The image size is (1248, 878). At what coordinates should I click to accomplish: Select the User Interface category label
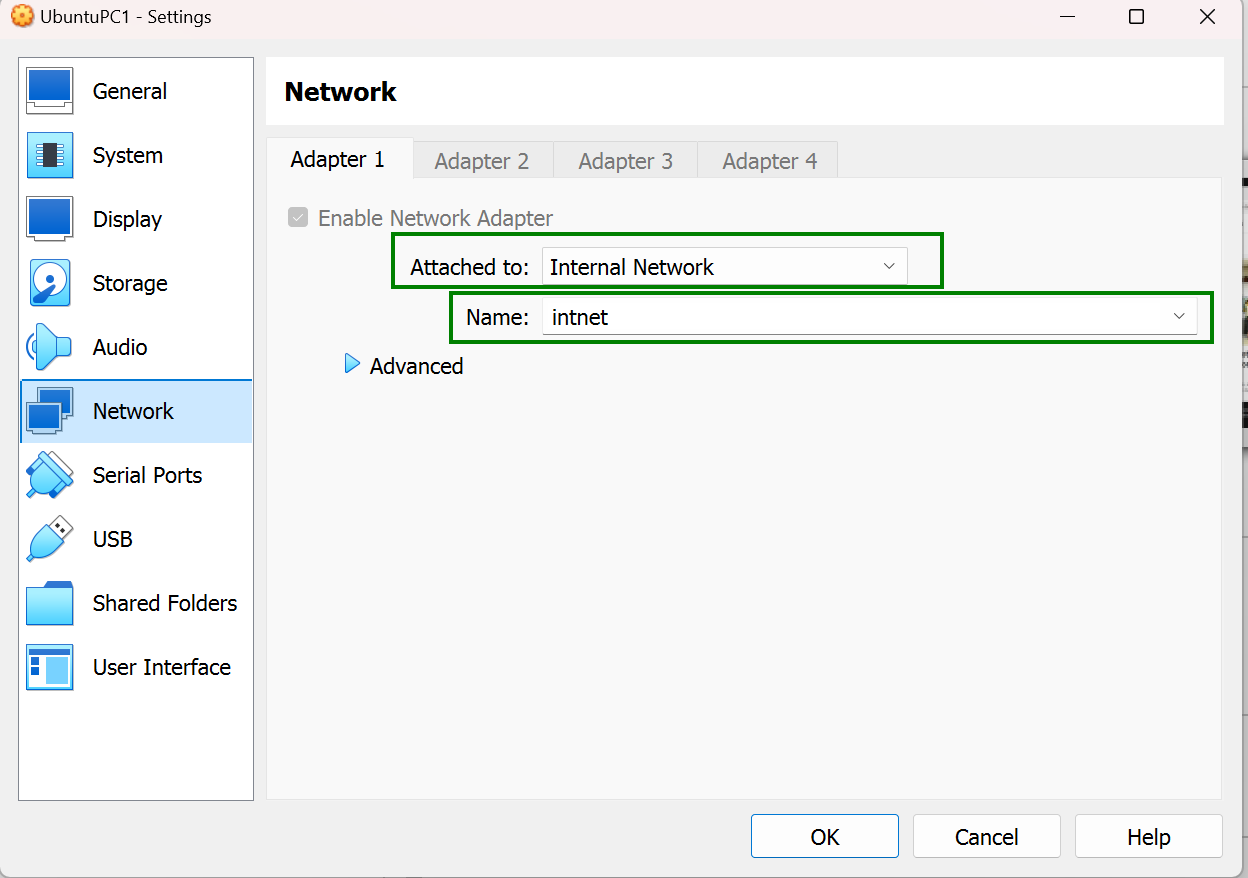162,667
